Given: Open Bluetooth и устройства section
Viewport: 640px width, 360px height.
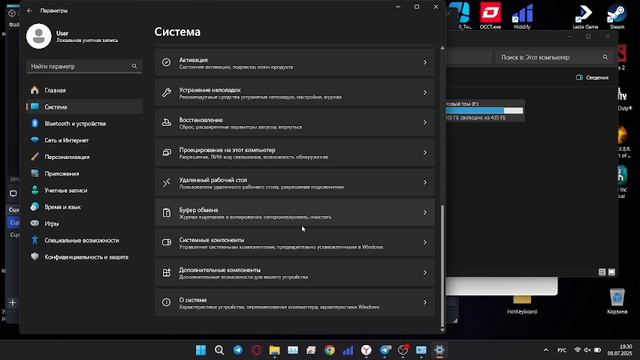Looking at the screenshot, I should [84, 124].
